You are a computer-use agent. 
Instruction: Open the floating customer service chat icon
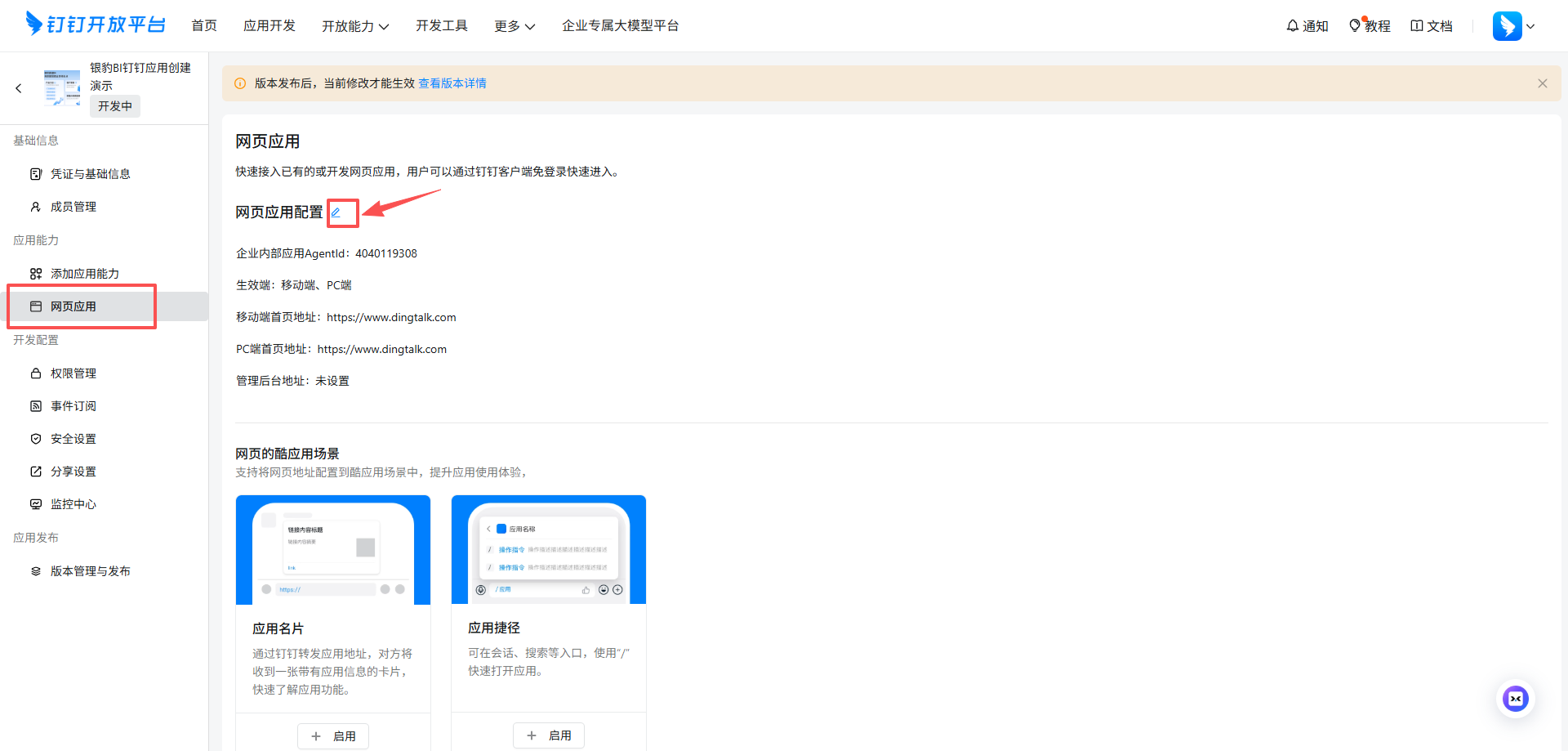pos(1515,699)
